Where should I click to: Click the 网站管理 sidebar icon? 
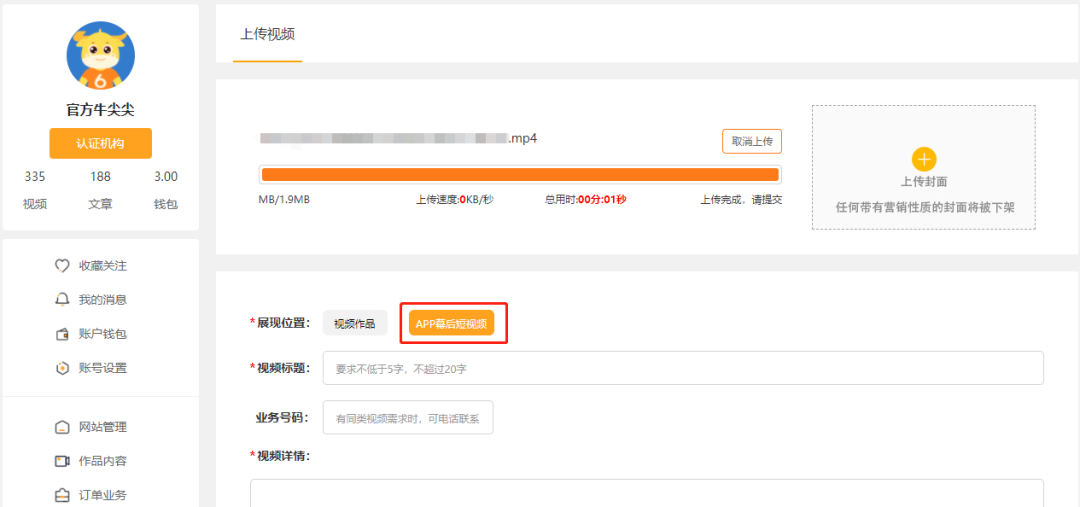pos(62,427)
